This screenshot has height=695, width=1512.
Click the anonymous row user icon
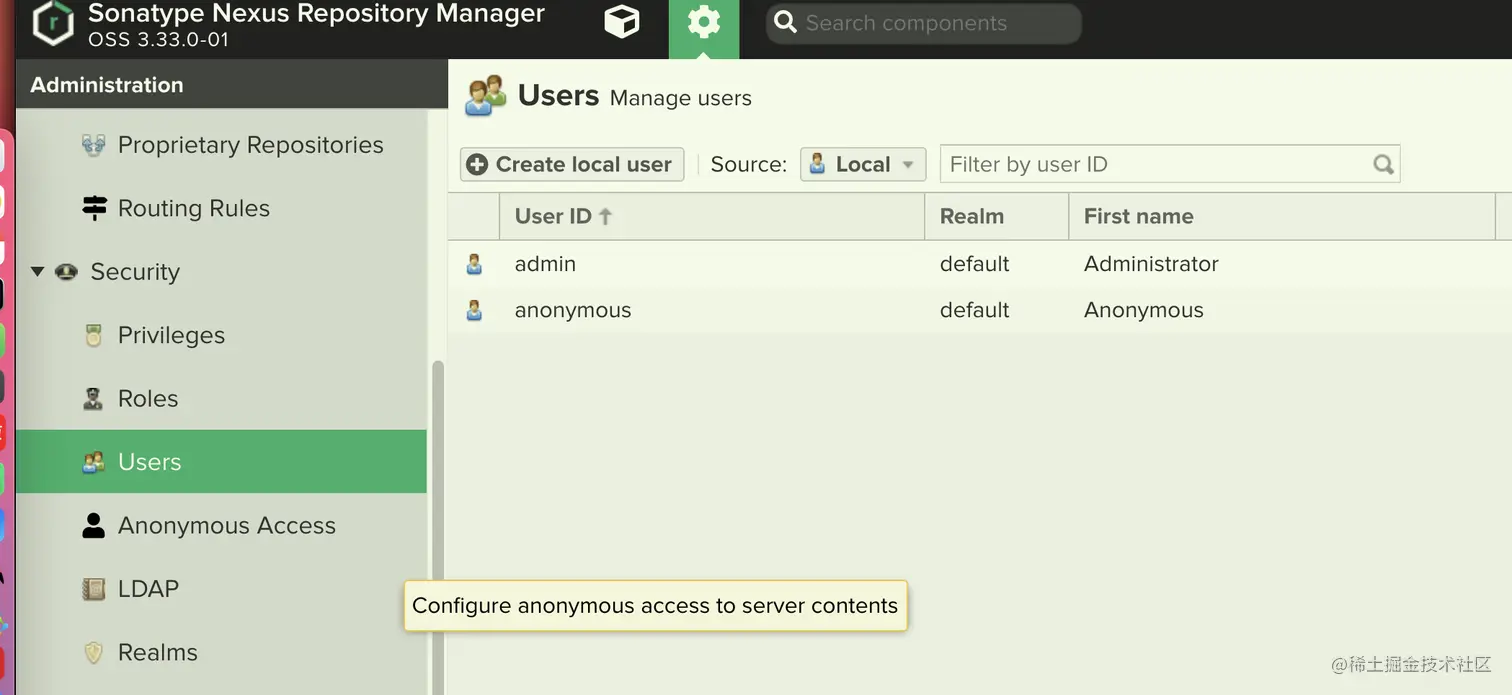click(474, 311)
